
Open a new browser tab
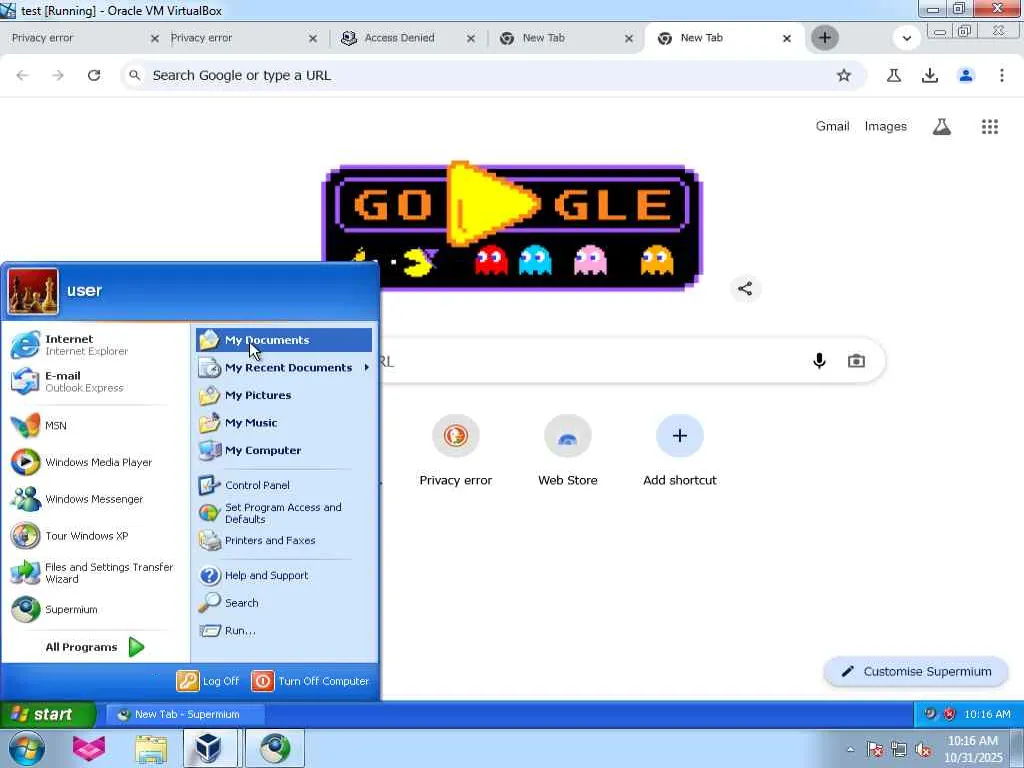825,38
